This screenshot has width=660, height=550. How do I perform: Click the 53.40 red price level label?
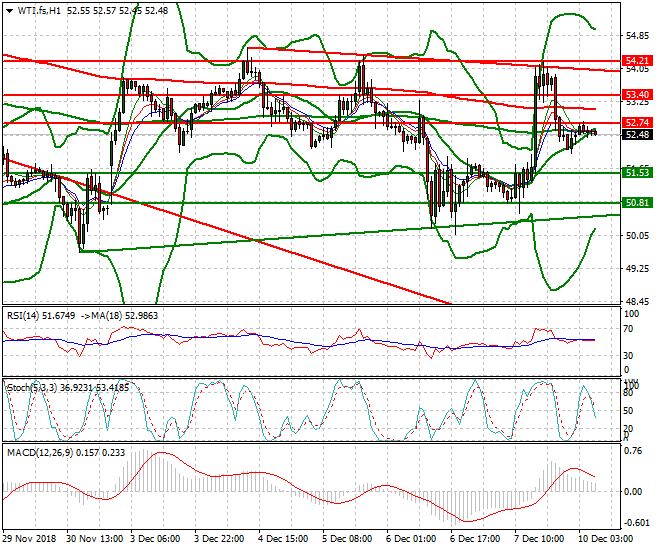(637, 94)
